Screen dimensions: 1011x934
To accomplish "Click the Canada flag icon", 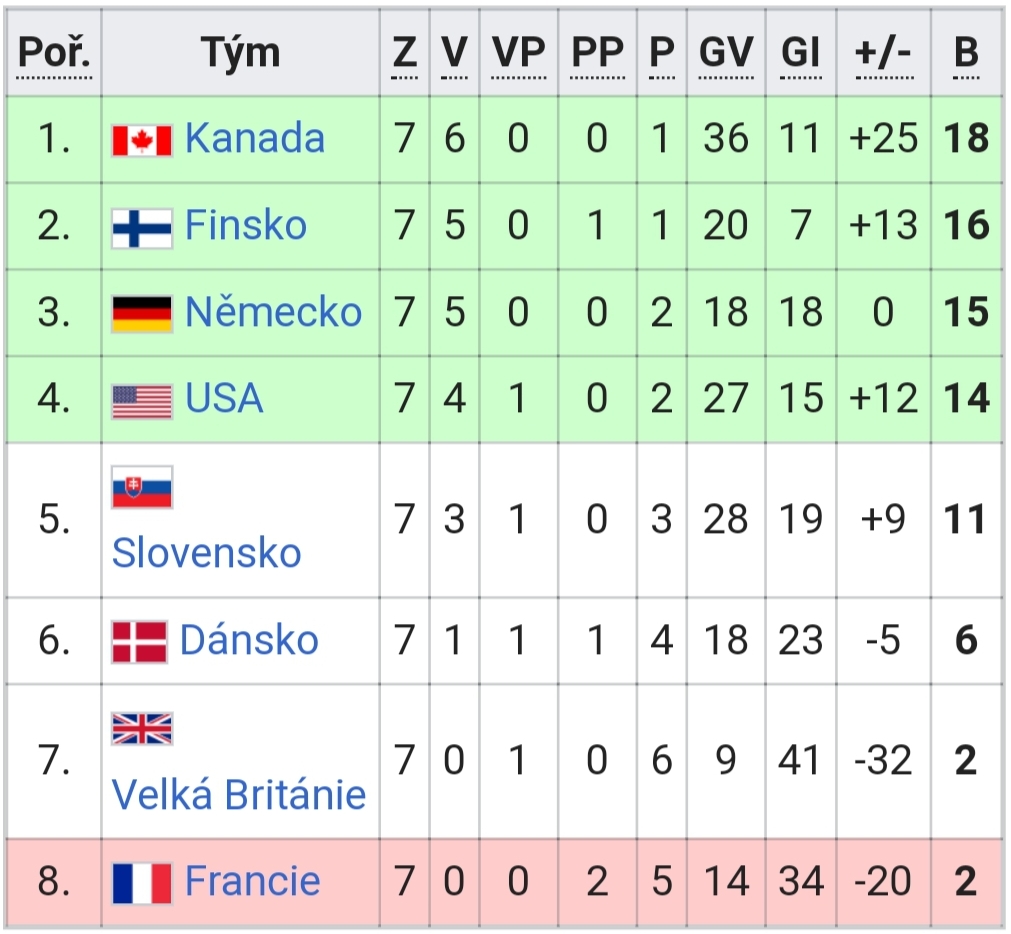I will 142,141.
